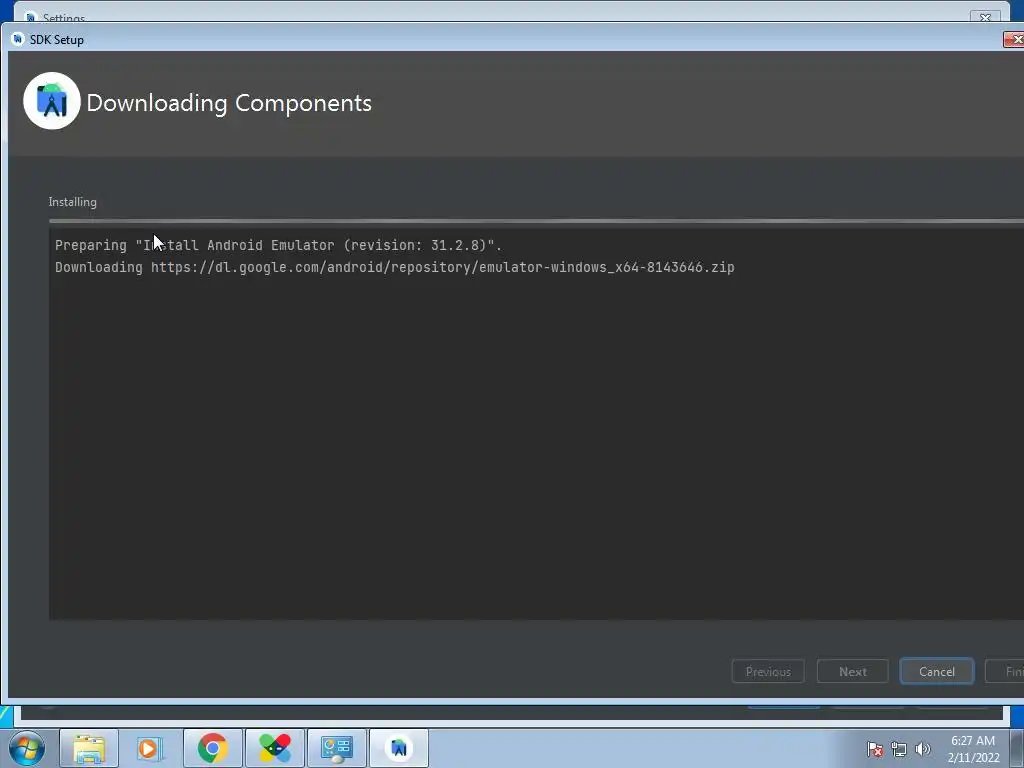Viewport: 1024px width, 768px height.
Task: Click the SDK Setup title bar icon
Action: 18,39
